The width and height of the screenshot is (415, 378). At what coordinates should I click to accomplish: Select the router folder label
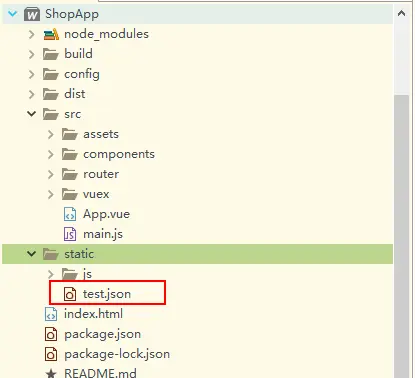coord(101,174)
